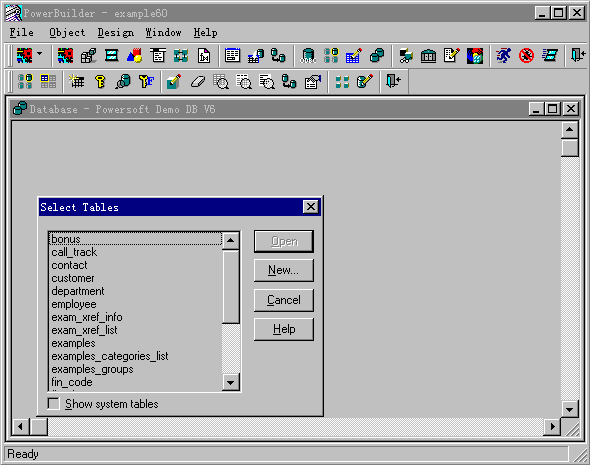Click the ODBC configure icon in toolbar
Image resolution: width=590 pixels, height=465 pixels.
pyautogui.click(x=308, y=56)
